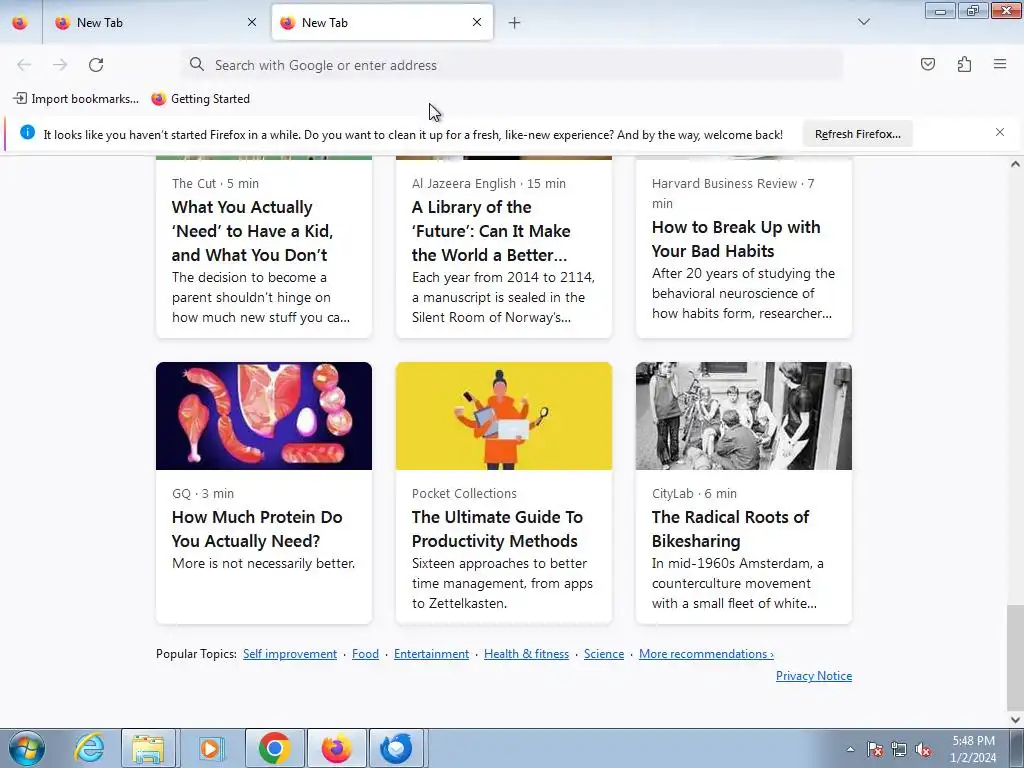The image size is (1024, 768).
Task: Click GQ · 3 min source label
Action: pos(203,494)
